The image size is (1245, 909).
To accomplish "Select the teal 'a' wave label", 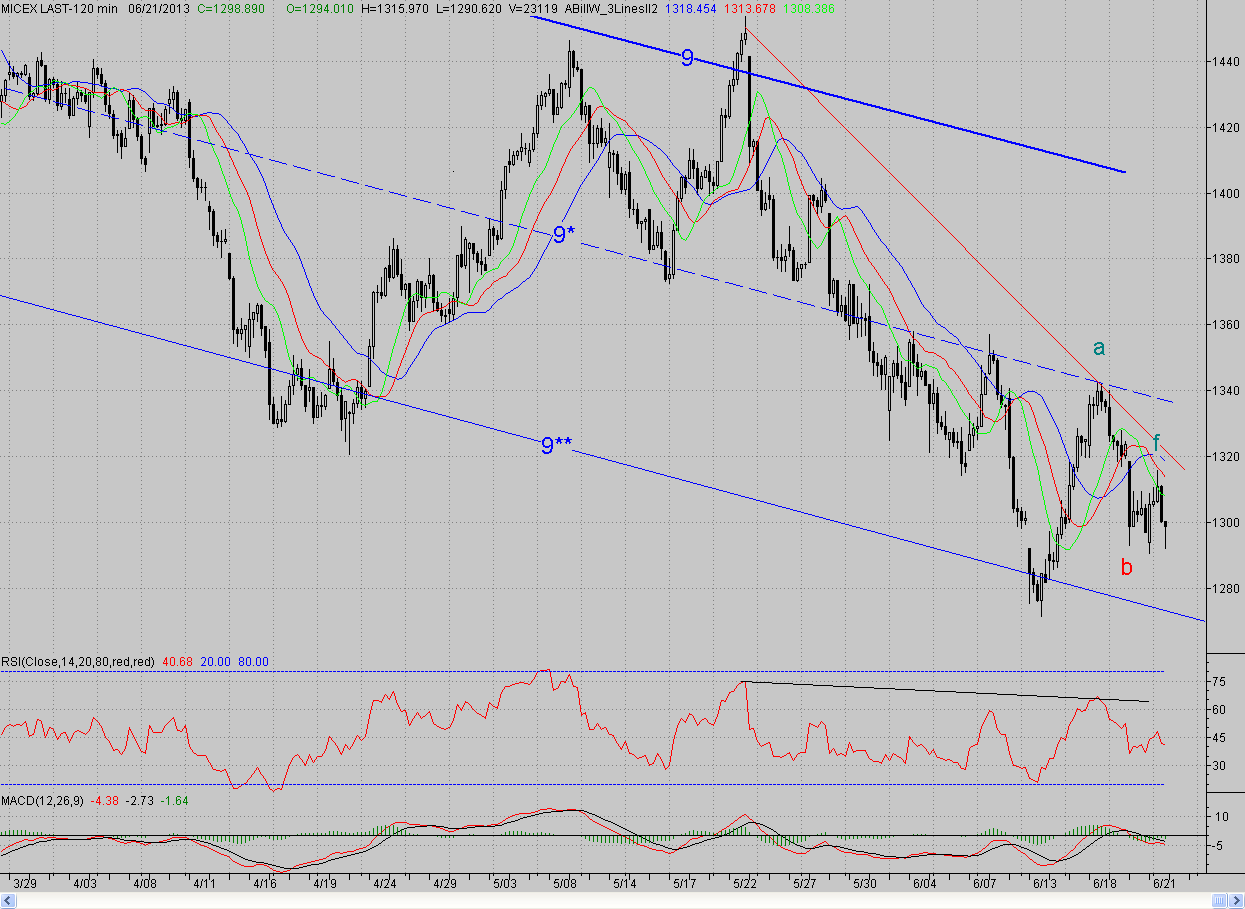I will (x=1099, y=348).
